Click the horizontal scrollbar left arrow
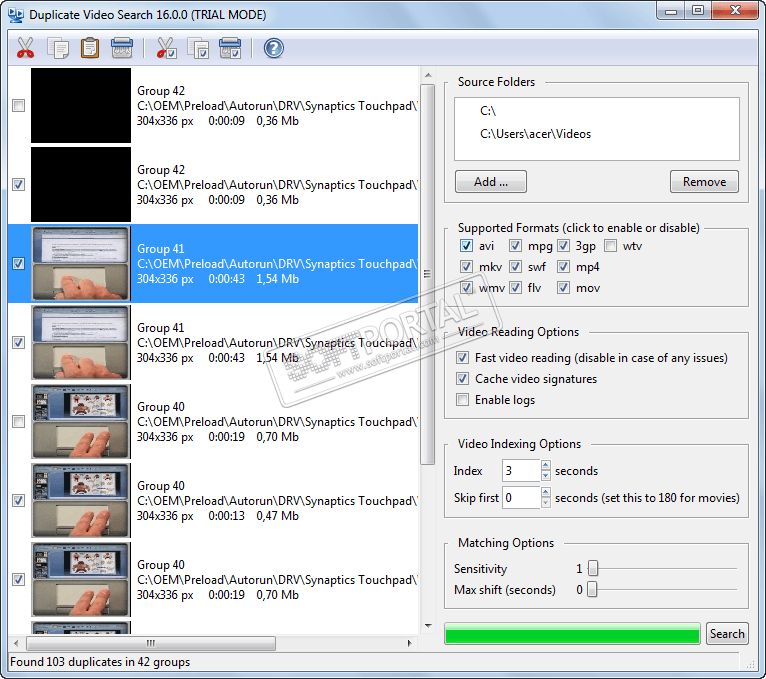The height and width of the screenshot is (679, 766). pyautogui.click(x=16, y=643)
